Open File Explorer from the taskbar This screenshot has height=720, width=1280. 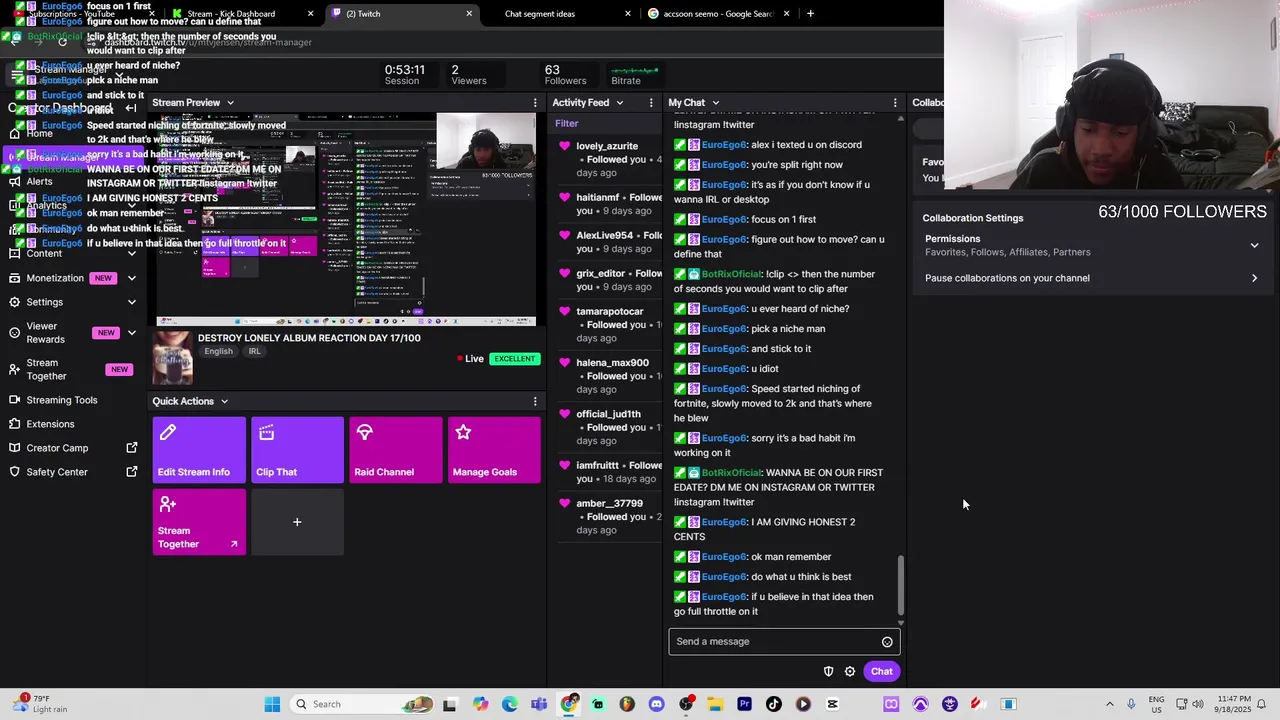tap(715, 704)
